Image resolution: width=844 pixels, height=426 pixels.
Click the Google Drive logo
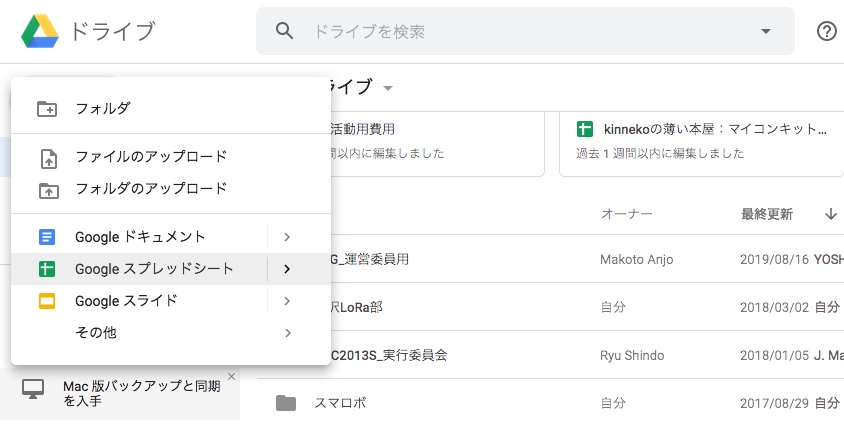(40, 31)
